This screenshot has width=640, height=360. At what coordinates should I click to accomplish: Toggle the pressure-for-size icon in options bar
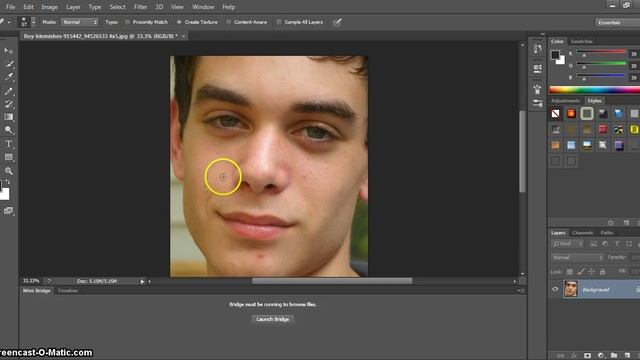337,22
